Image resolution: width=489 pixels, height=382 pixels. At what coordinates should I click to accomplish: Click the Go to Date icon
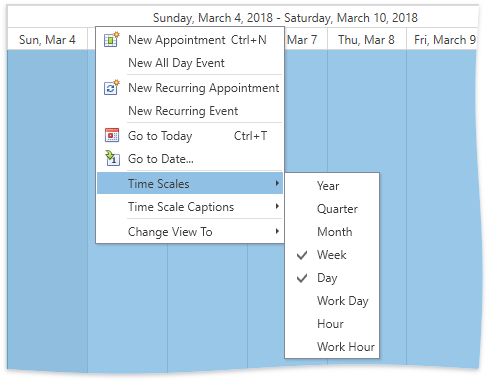(112, 158)
